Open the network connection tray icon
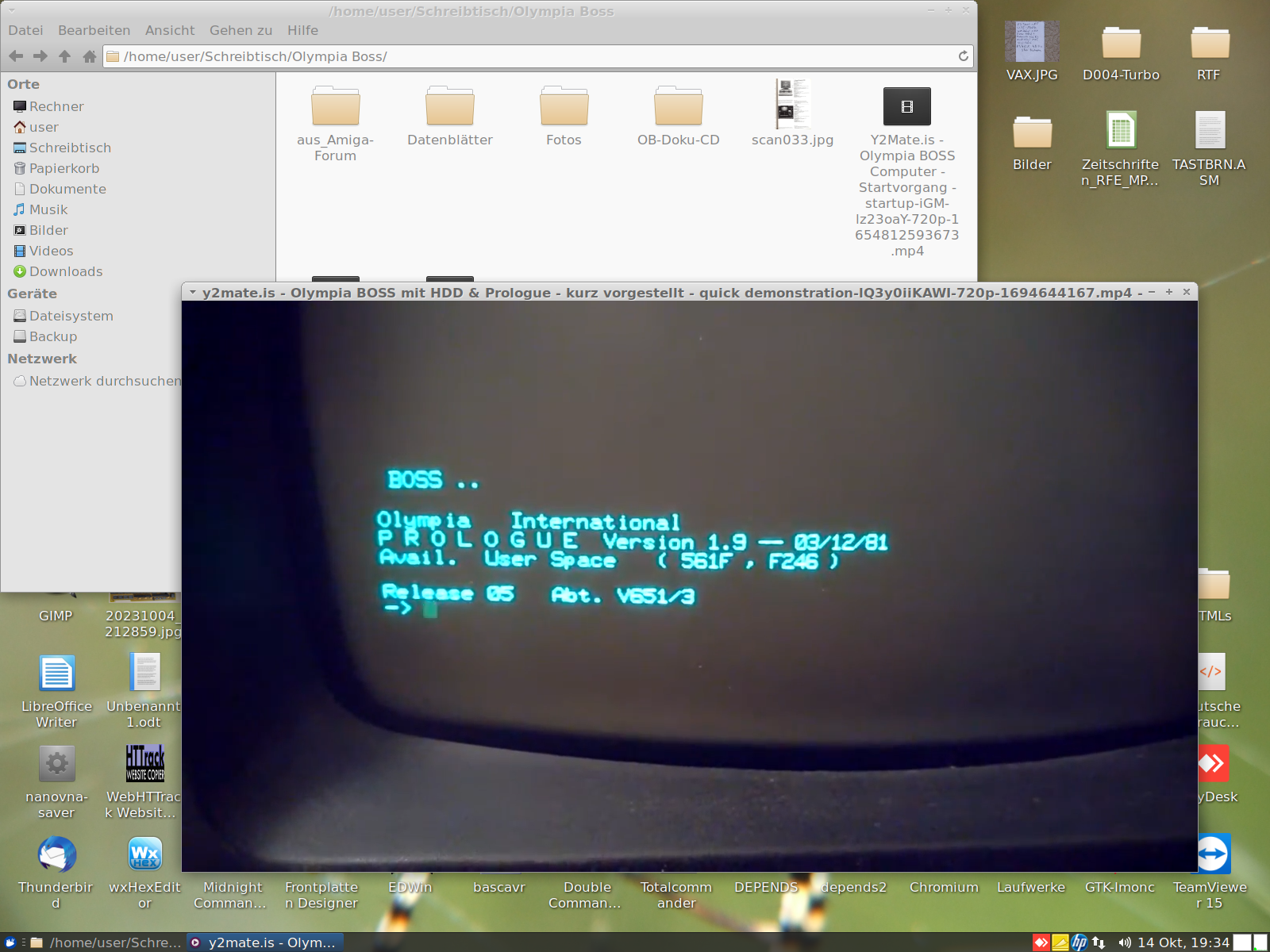 1099,942
